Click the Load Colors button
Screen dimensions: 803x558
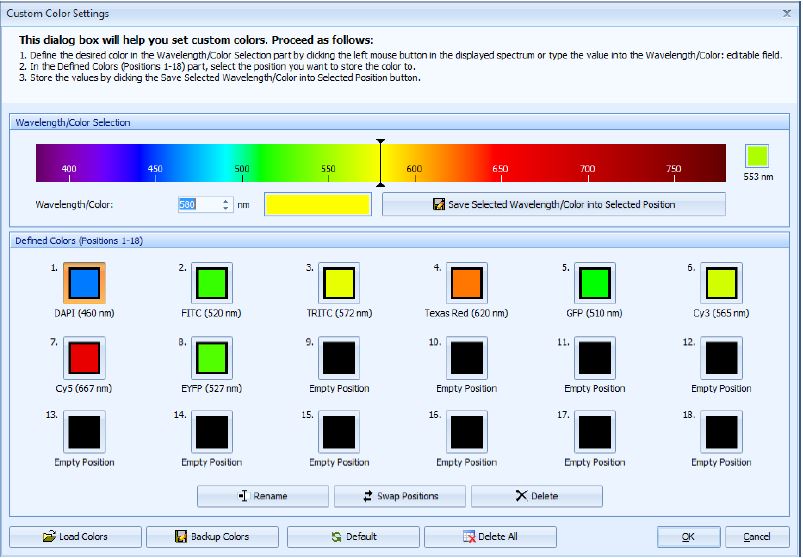click(75, 537)
